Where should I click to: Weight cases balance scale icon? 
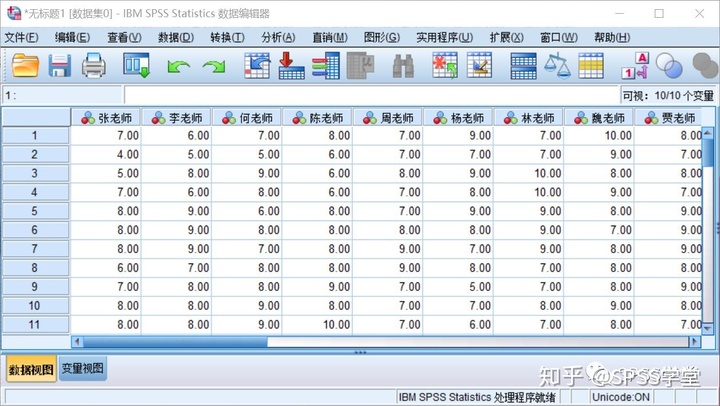tap(557, 65)
